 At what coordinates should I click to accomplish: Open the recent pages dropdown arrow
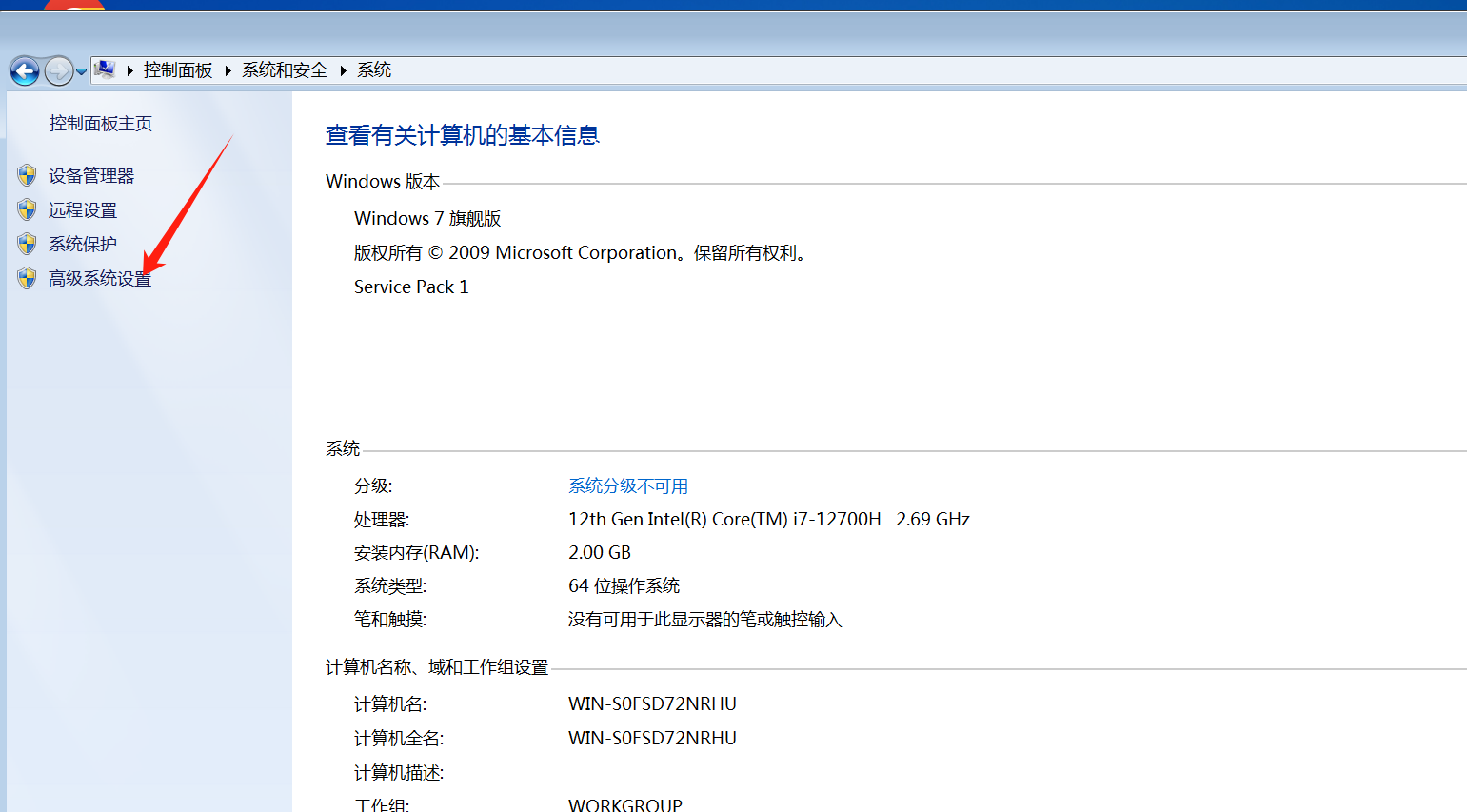82,71
